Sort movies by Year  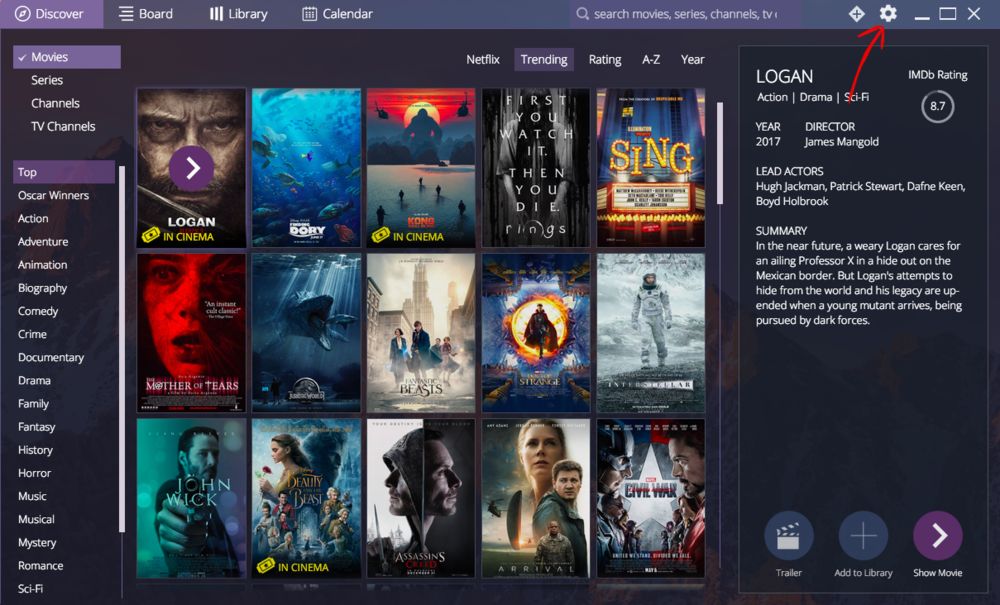692,59
